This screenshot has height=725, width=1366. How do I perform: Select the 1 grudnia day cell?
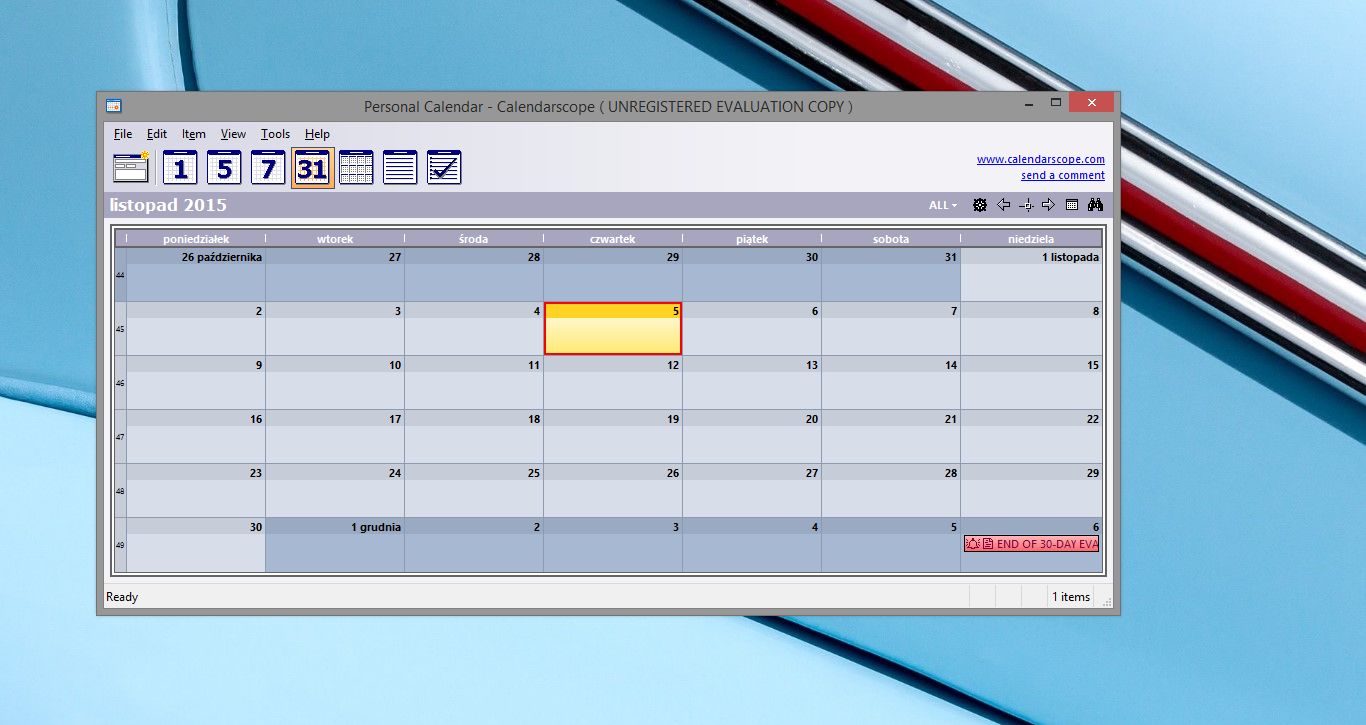click(x=335, y=545)
